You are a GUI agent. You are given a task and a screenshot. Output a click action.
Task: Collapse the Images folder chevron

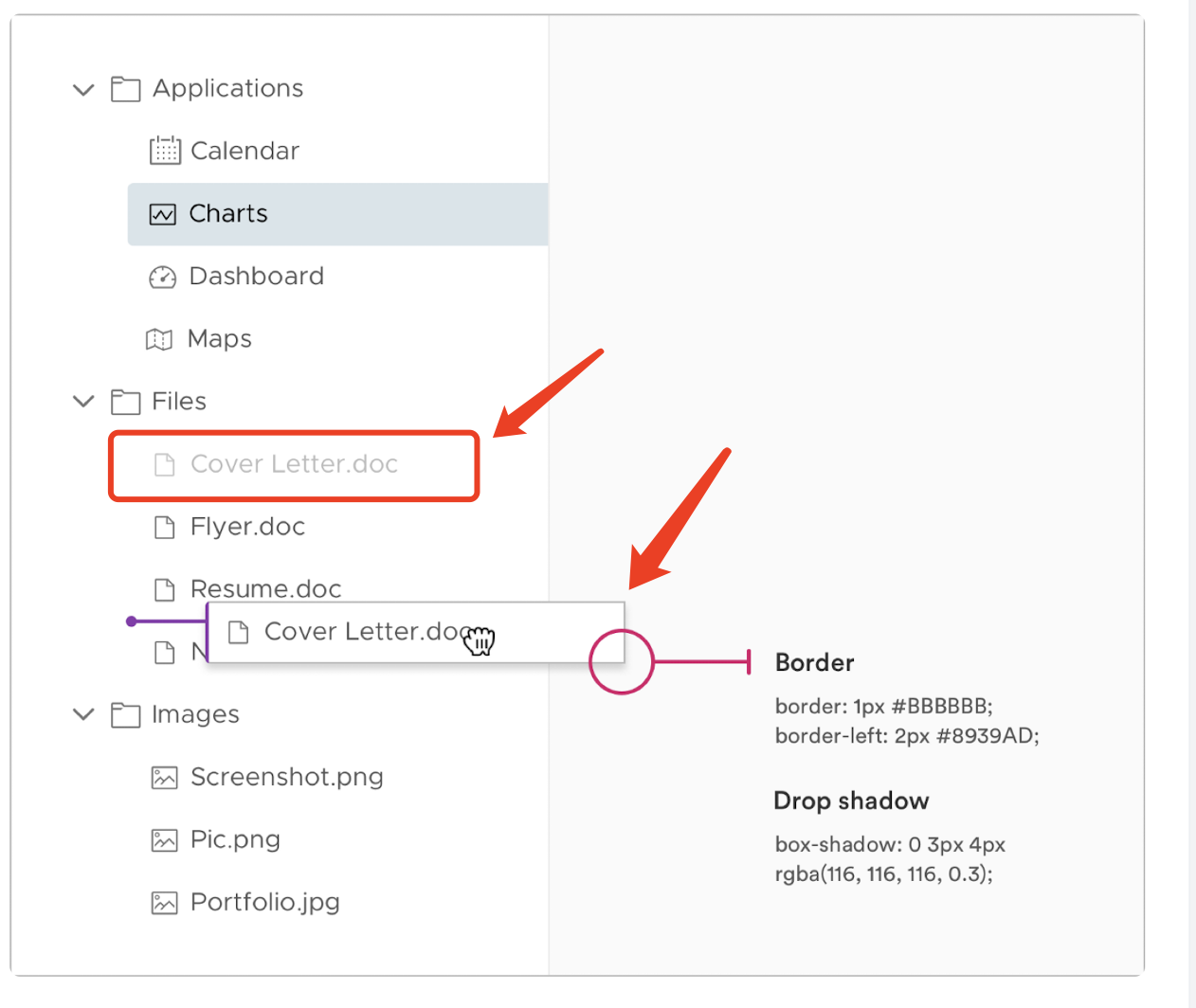(x=84, y=714)
